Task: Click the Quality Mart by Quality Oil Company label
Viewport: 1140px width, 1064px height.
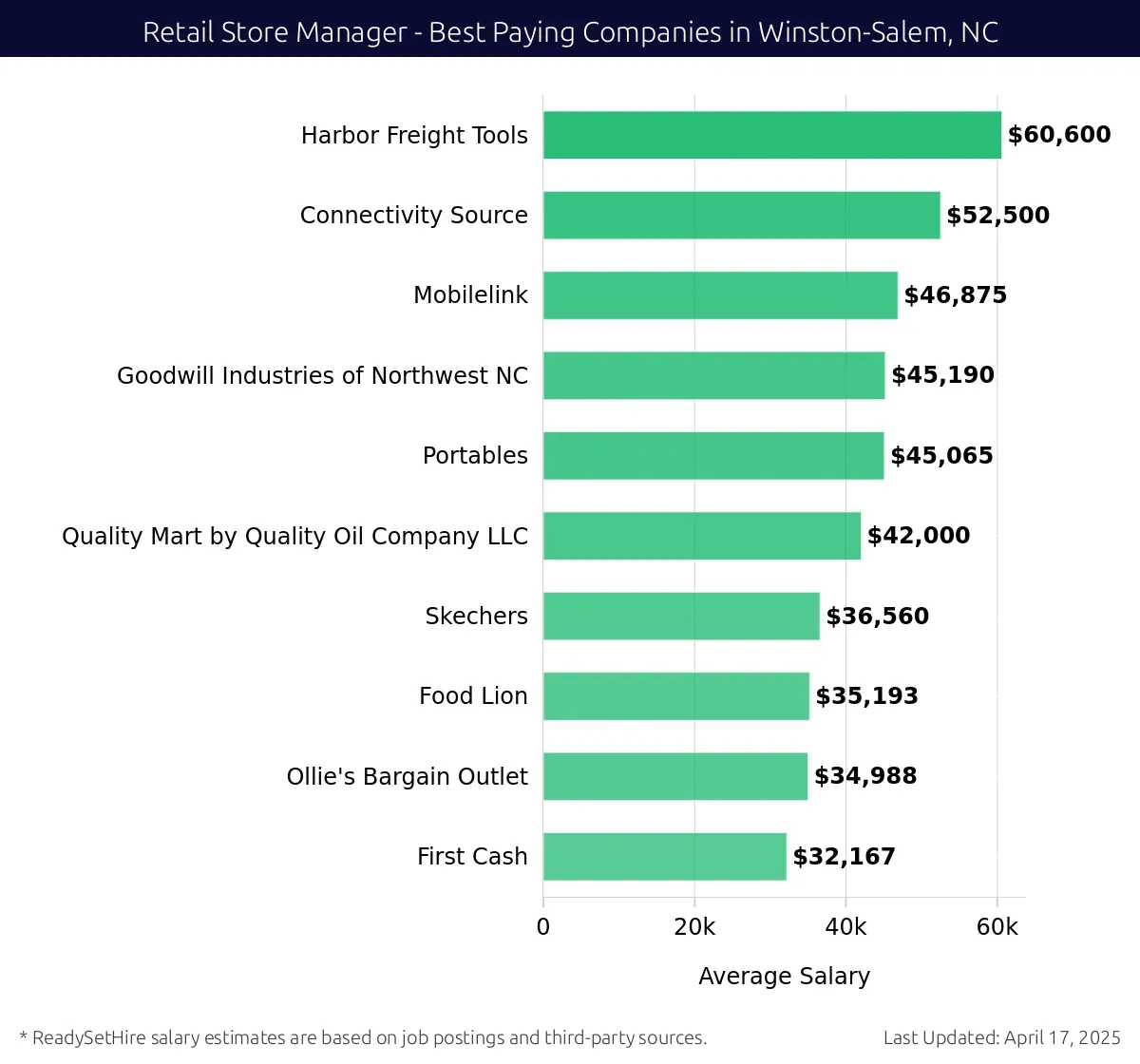Action: click(294, 537)
